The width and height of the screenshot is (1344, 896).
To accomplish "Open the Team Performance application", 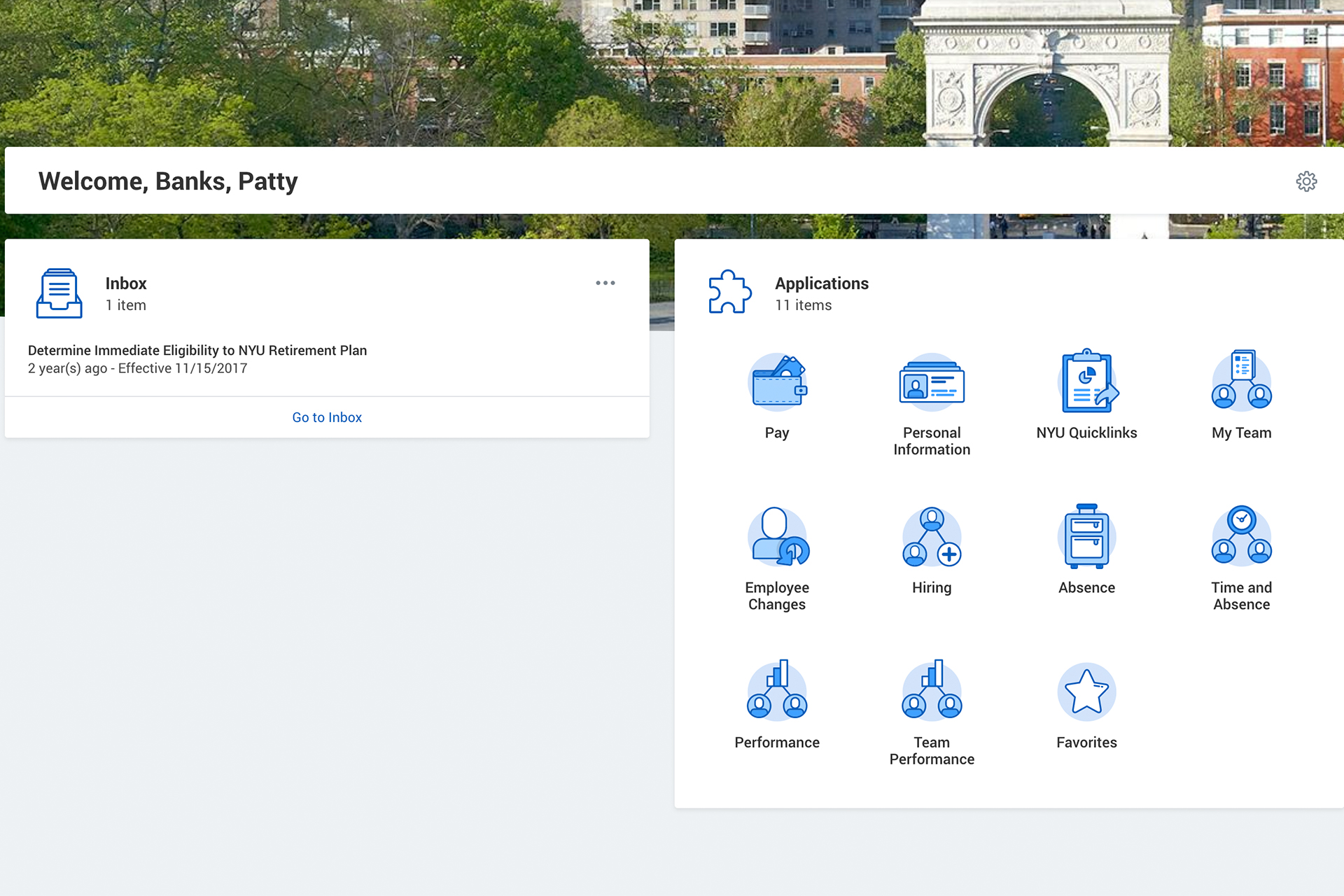I will (x=932, y=692).
